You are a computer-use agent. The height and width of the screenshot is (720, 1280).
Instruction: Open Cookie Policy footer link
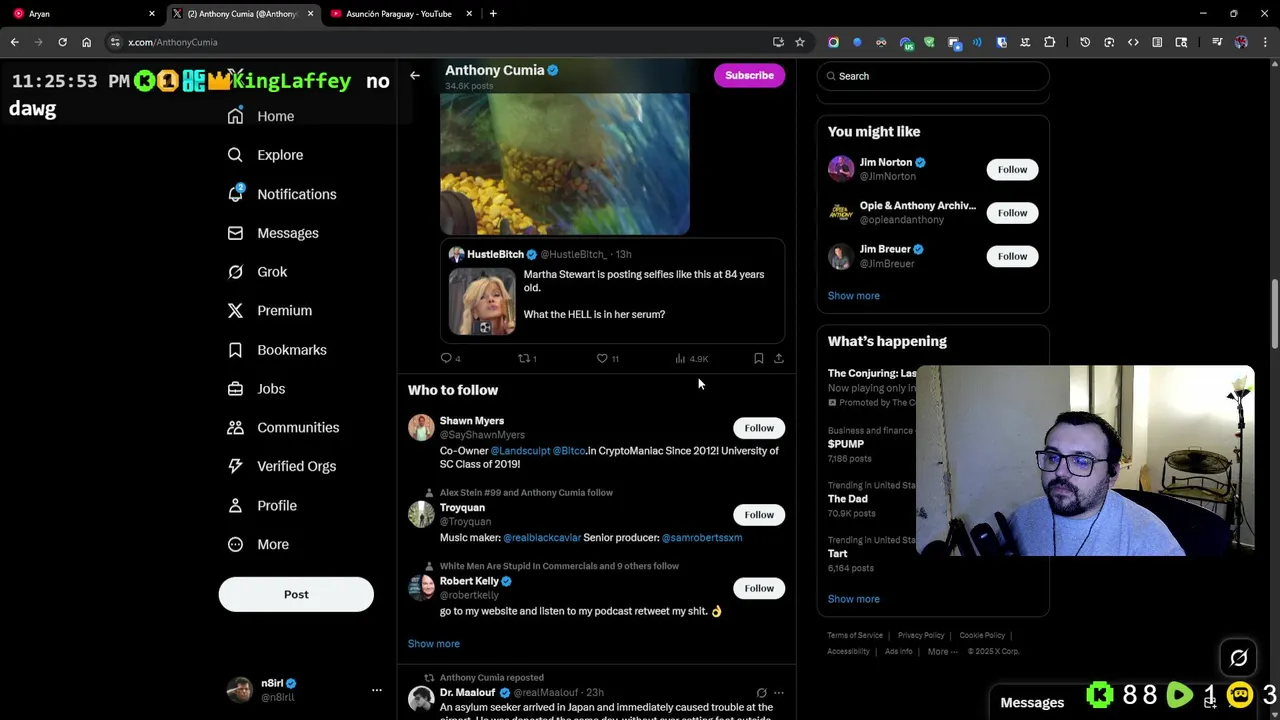coord(982,636)
